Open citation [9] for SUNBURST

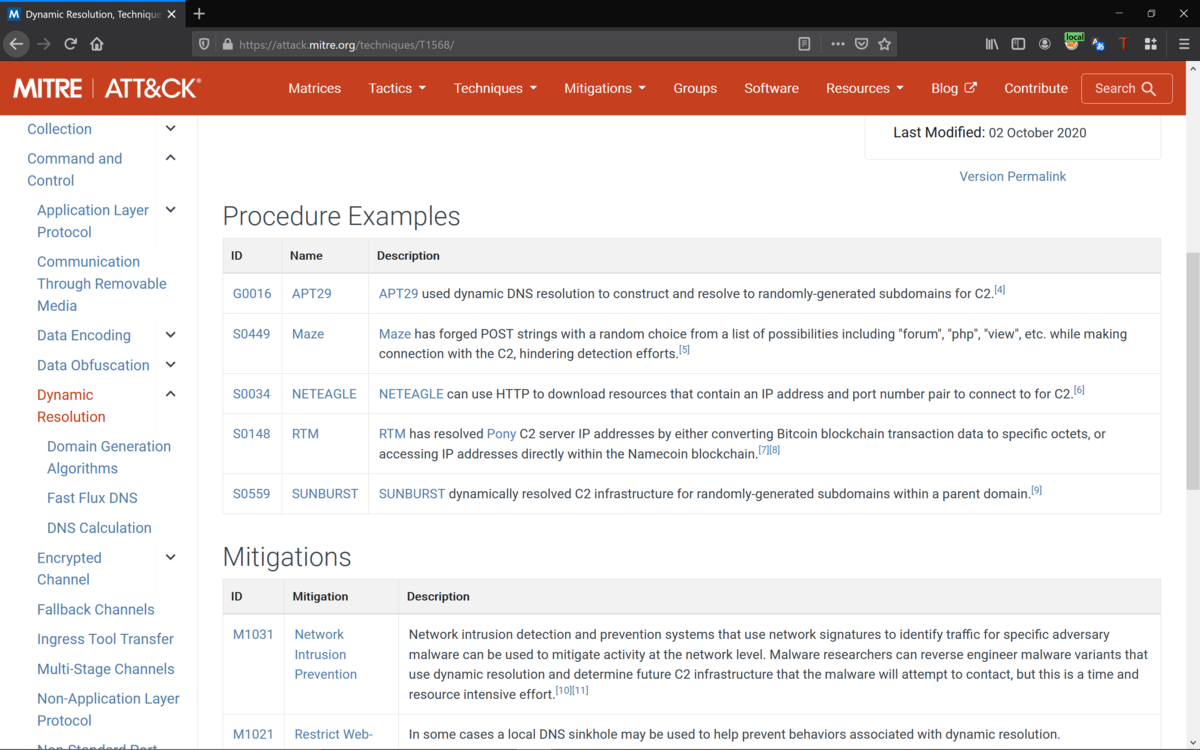click(1037, 490)
